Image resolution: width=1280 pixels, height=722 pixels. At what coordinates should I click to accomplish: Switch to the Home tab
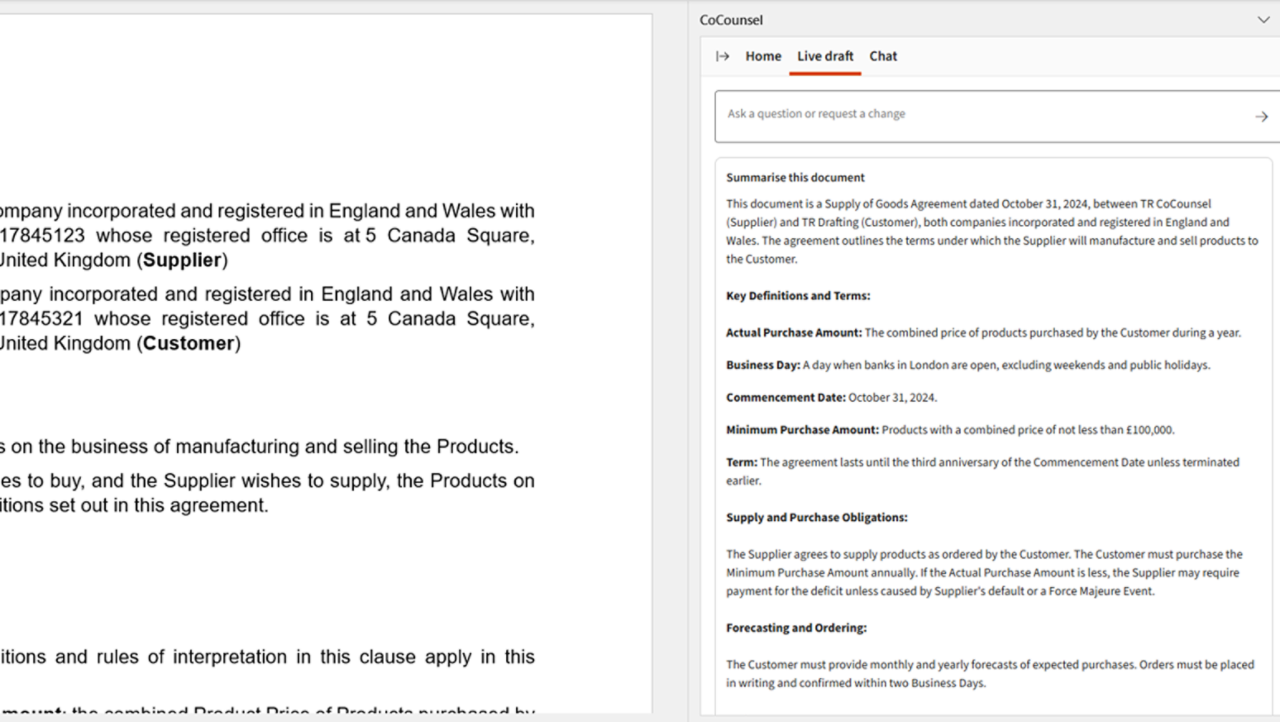[763, 56]
